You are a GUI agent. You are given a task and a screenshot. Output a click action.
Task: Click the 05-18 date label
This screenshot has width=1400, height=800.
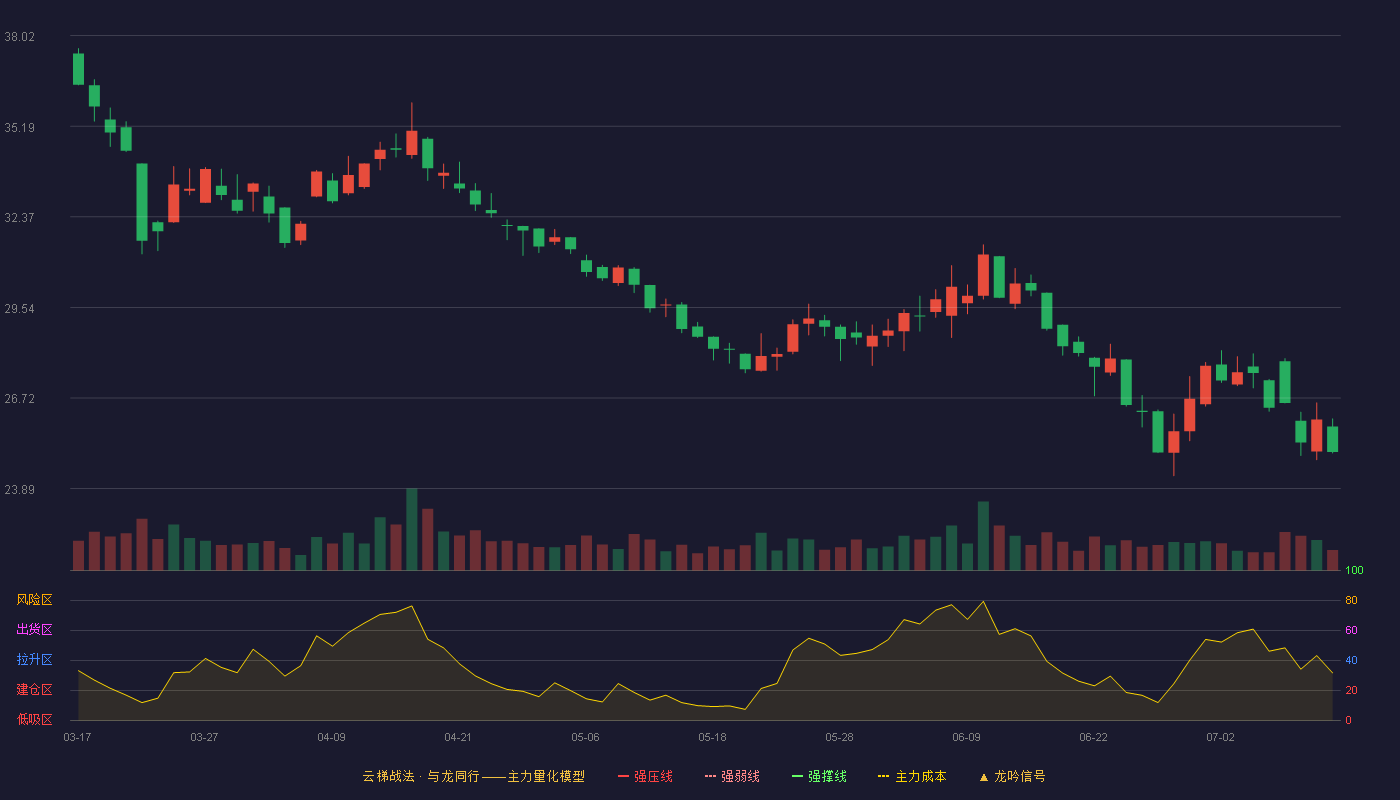(712, 737)
